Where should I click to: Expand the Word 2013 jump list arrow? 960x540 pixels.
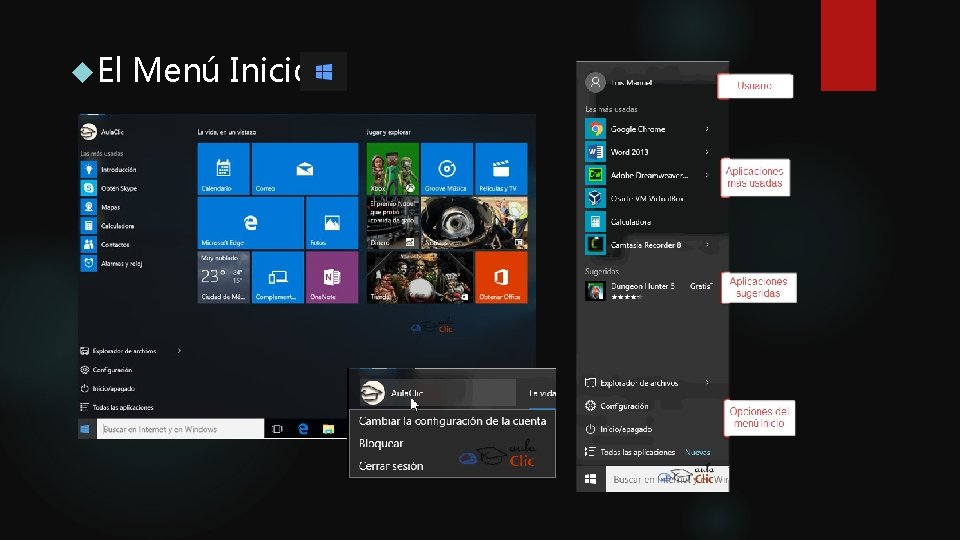pyautogui.click(x=707, y=152)
